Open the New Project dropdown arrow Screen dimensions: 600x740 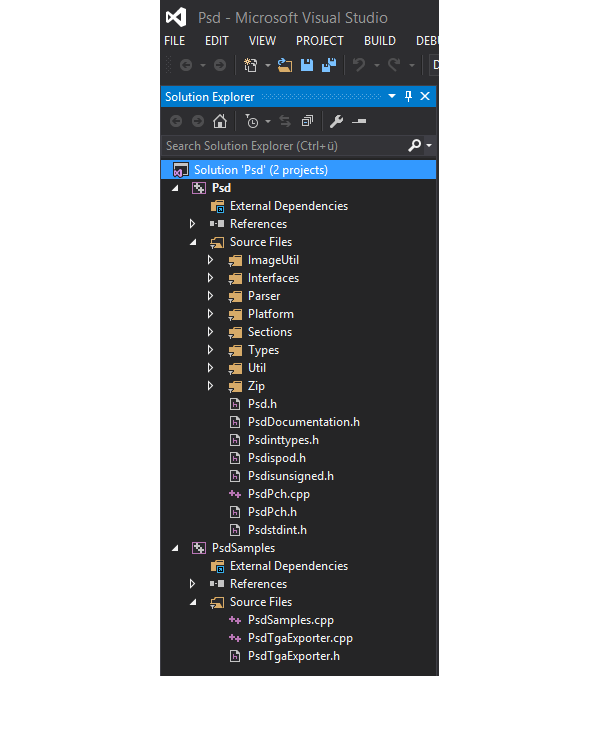click(268, 65)
